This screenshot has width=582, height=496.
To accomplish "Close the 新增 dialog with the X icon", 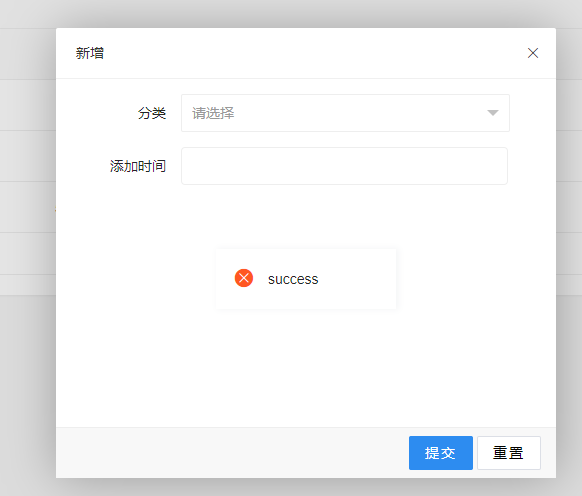I will 533,53.
